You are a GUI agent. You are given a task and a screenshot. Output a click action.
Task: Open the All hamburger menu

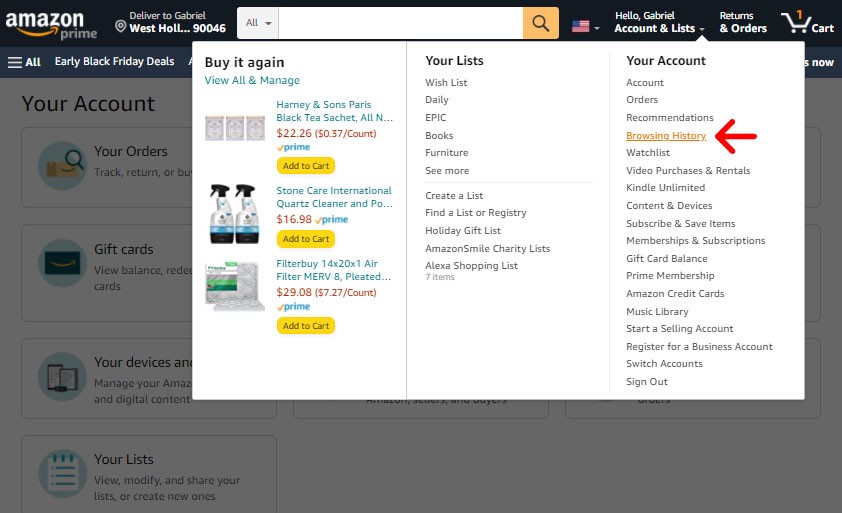coord(24,62)
